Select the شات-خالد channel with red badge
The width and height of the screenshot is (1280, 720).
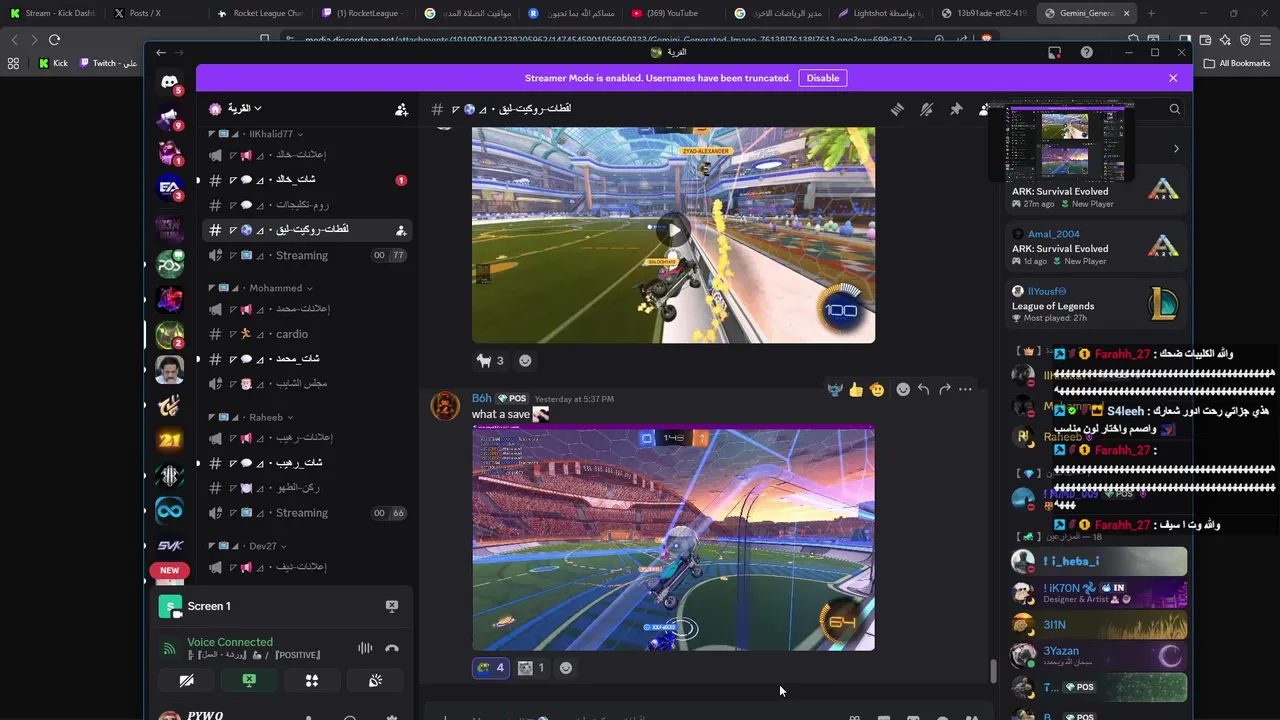click(x=307, y=180)
